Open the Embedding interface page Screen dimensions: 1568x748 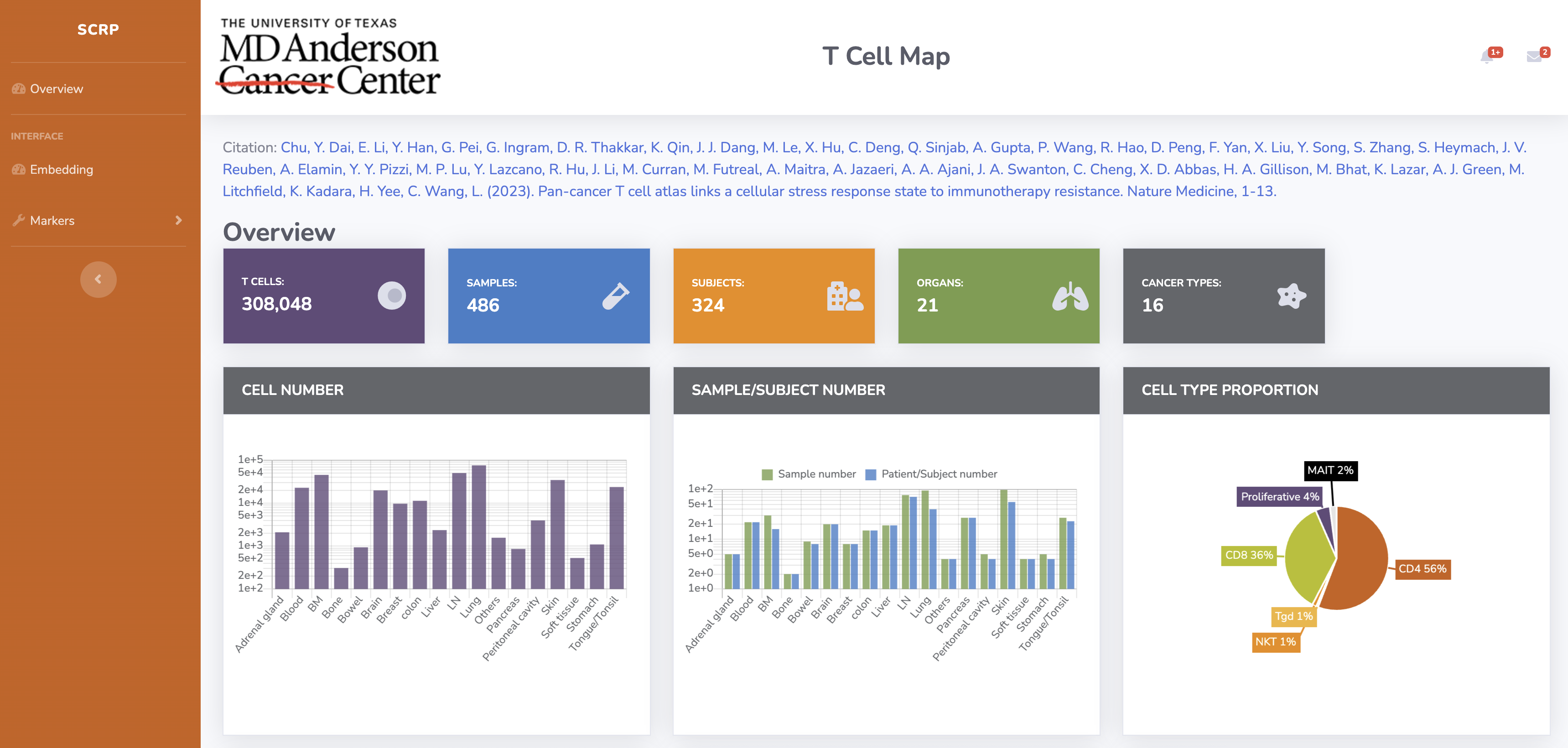(62, 169)
